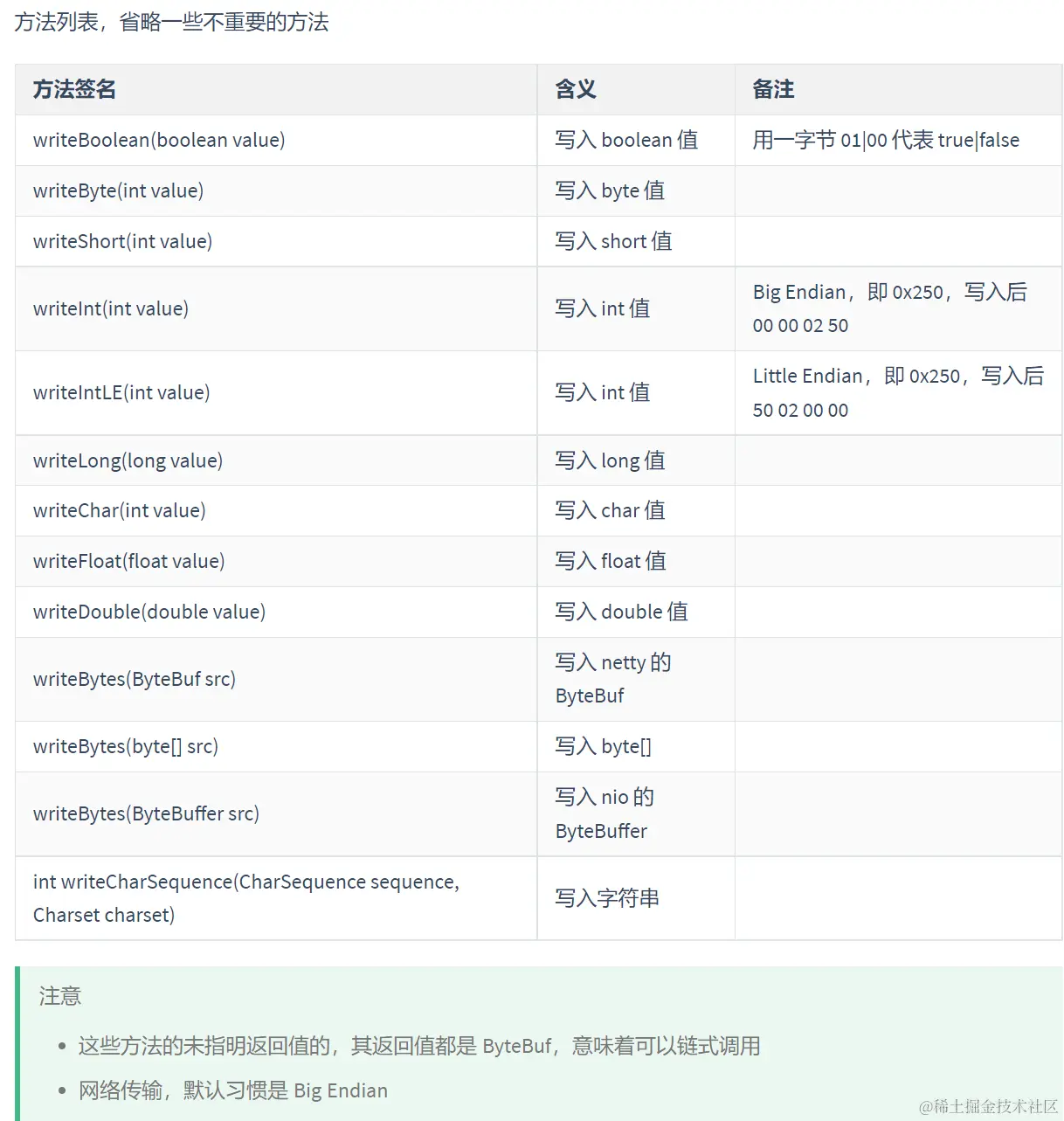Viewport: 1064px width, 1121px height.
Task: Select the writeBytes(ByteBuffer src) signature
Action: (146, 813)
